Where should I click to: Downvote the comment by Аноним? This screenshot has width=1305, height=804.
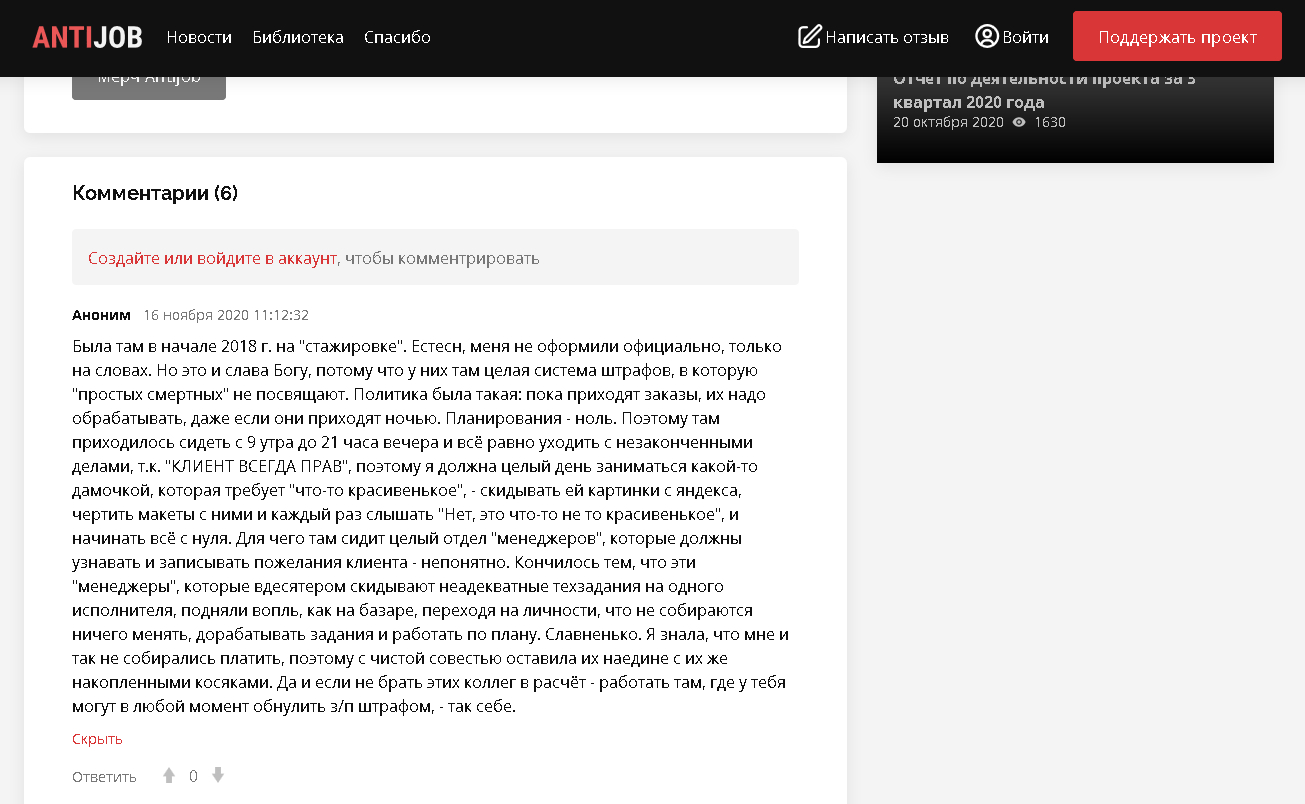pos(218,776)
